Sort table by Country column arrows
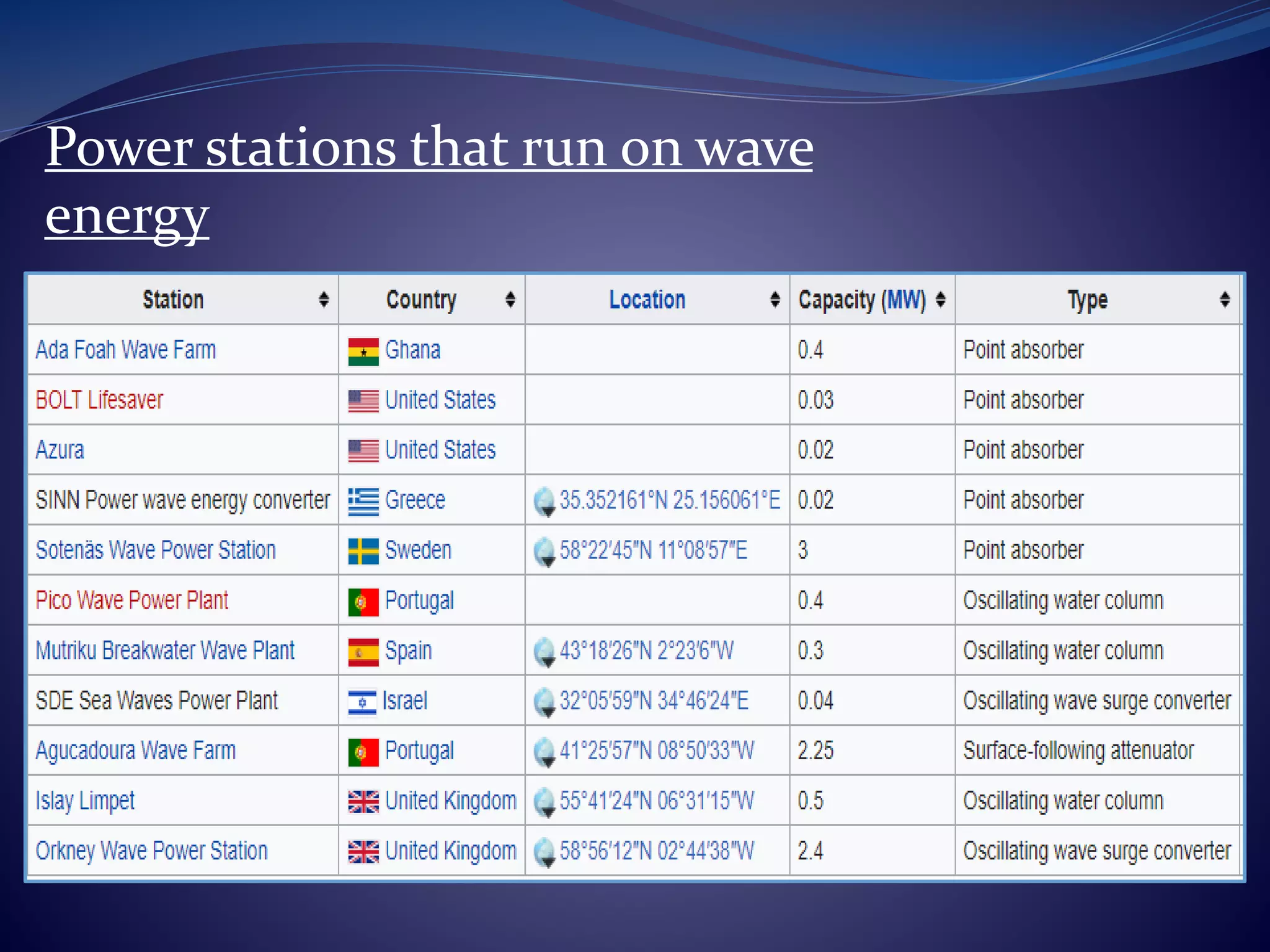This screenshot has height=952, width=1270. 510,300
